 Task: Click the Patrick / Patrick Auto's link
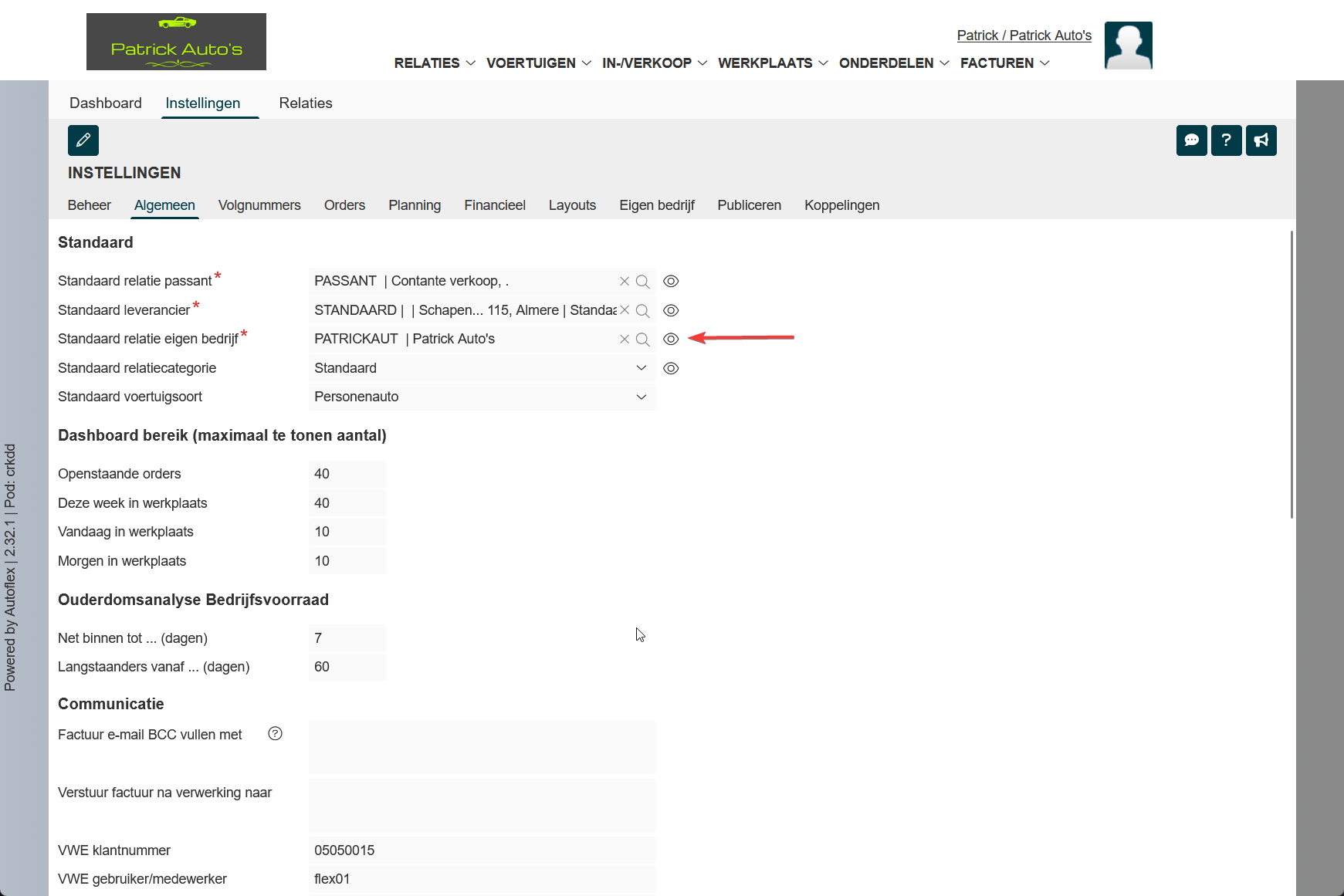point(1024,36)
